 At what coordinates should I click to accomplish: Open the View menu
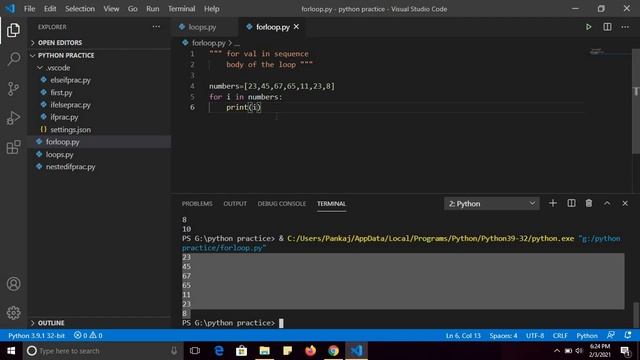tap(111, 9)
